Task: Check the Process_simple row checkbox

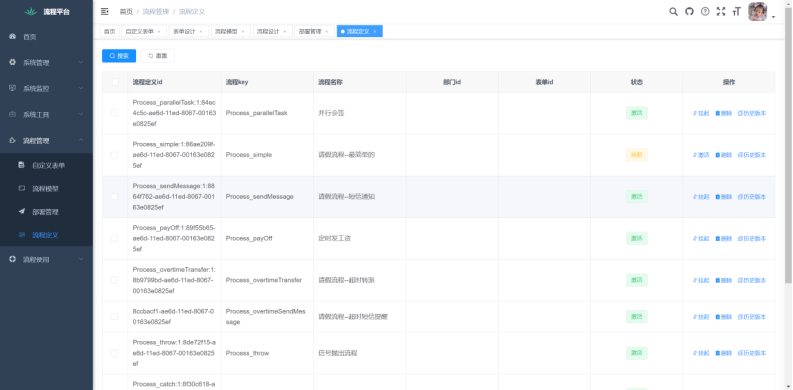Action: 114,155
